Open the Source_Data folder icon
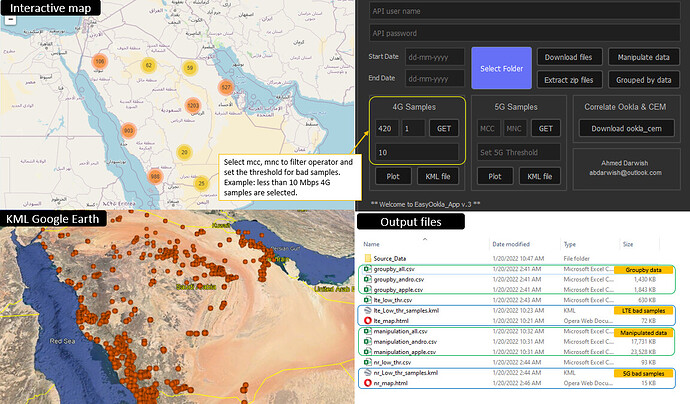This screenshot has width=690, height=404. [368, 258]
